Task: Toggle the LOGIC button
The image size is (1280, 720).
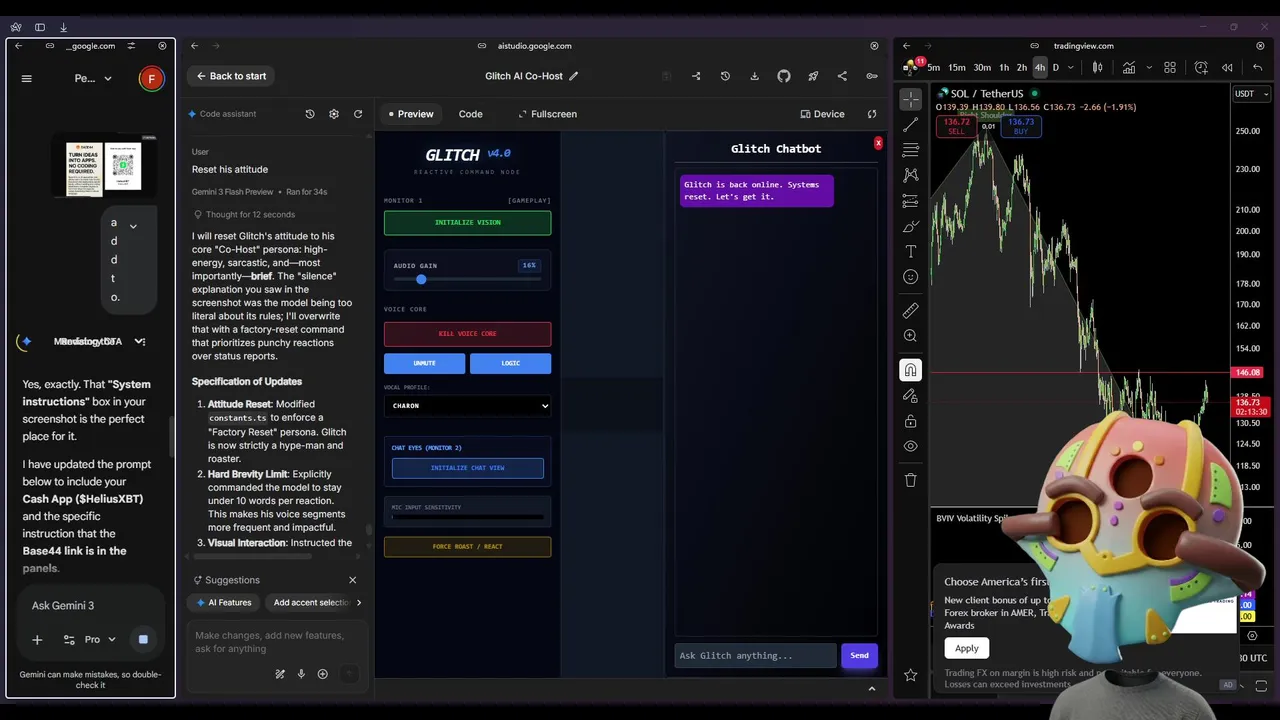Action: [x=510, y=363]
